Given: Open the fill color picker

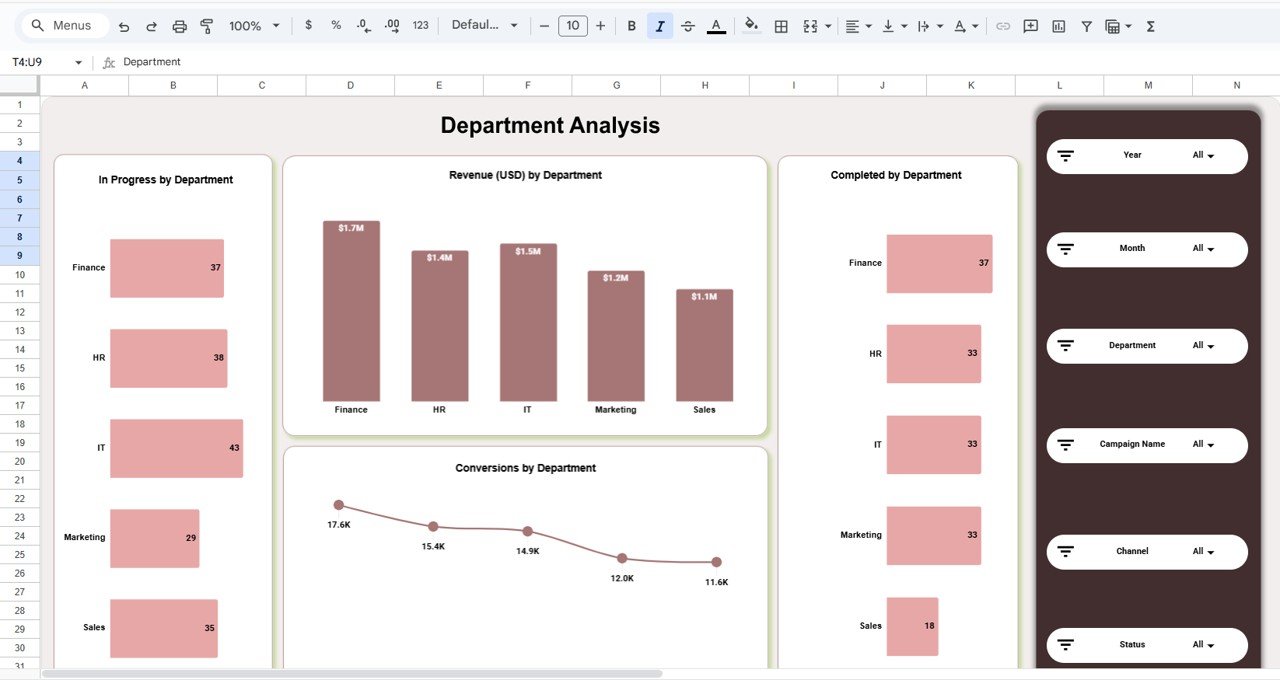Looking at the screenshot, I should pyautogui.click(x=752, y=26).
